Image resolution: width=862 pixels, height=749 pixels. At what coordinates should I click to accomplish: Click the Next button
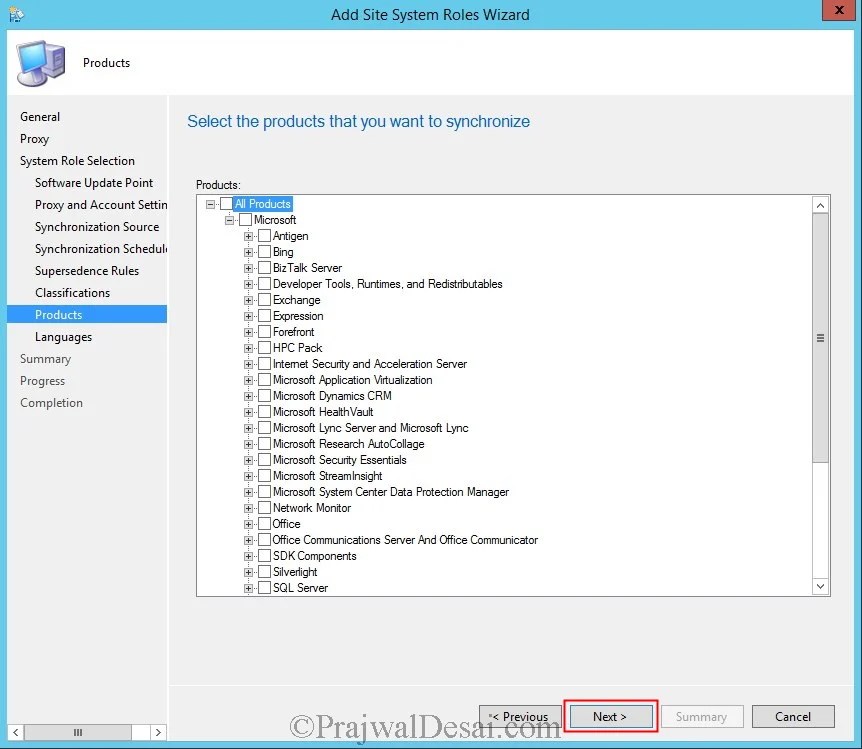coord(609,716)
